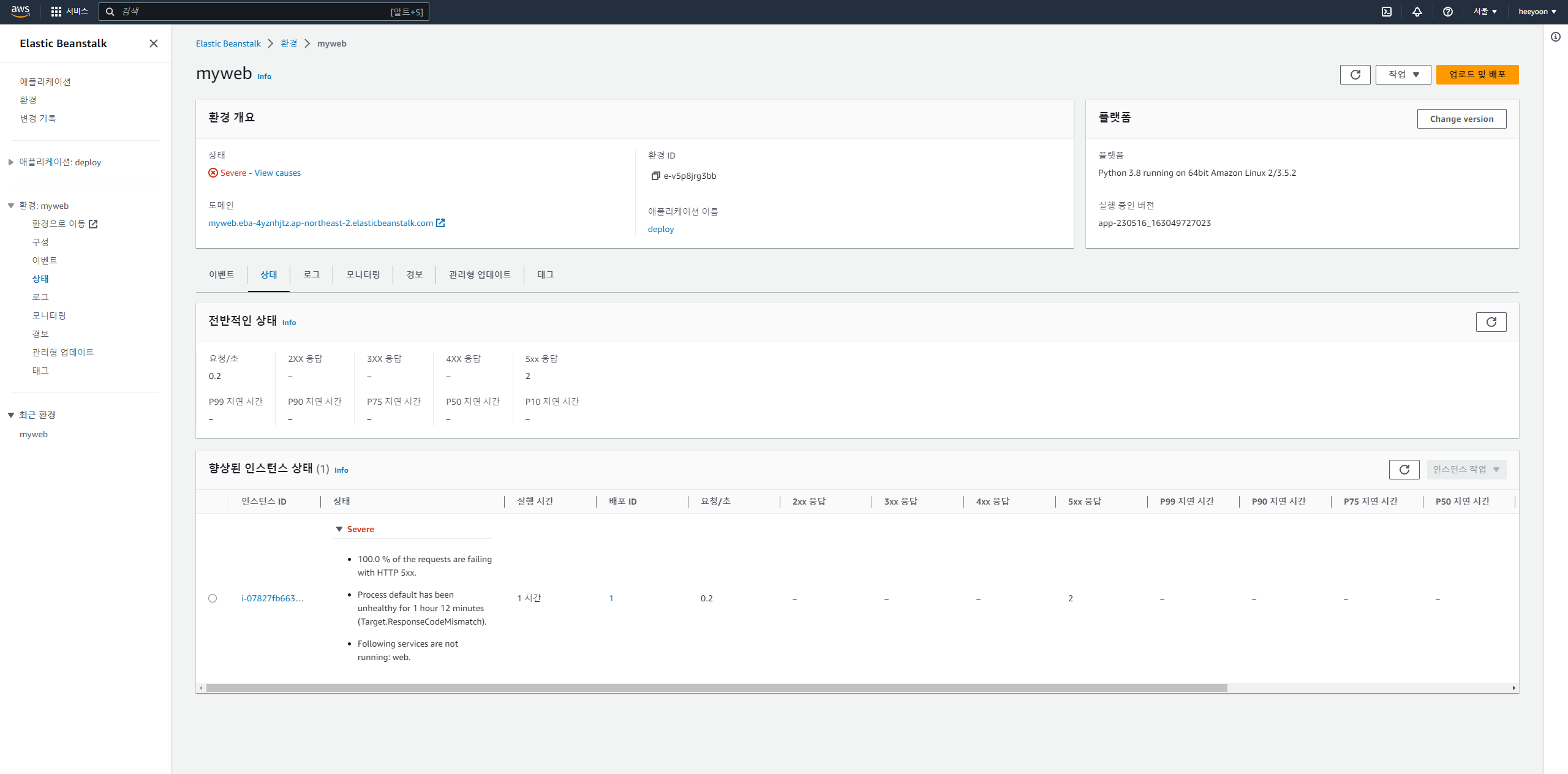Collapse the 최근 환경 section
1568x774 pixels.
(x=11, y=415)
